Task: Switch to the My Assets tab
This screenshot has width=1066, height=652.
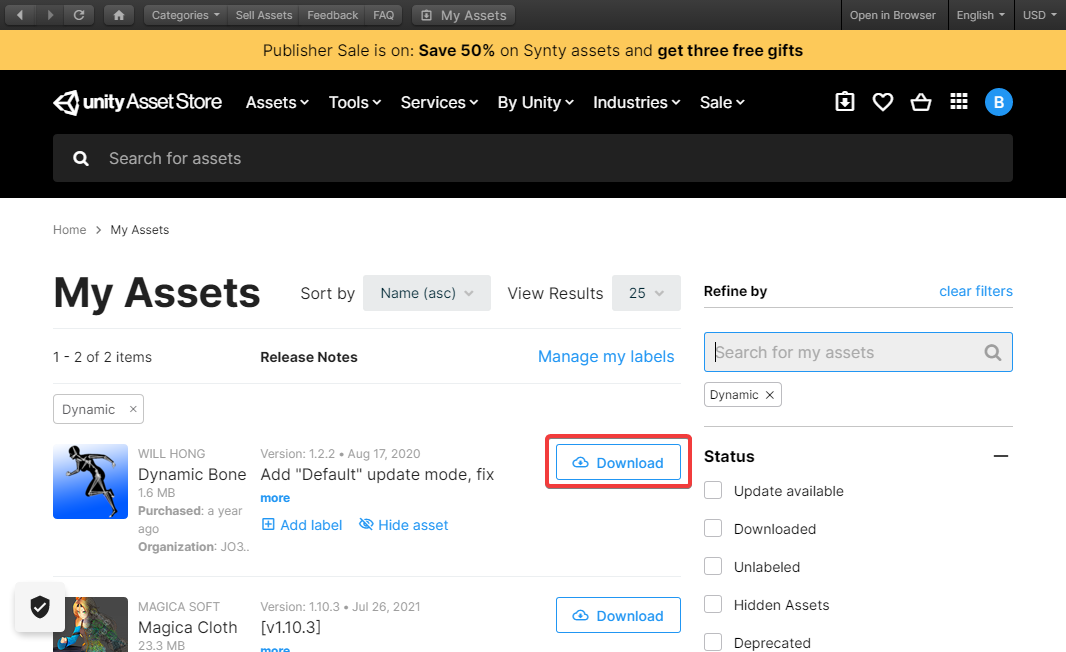Action: (463, 14)
